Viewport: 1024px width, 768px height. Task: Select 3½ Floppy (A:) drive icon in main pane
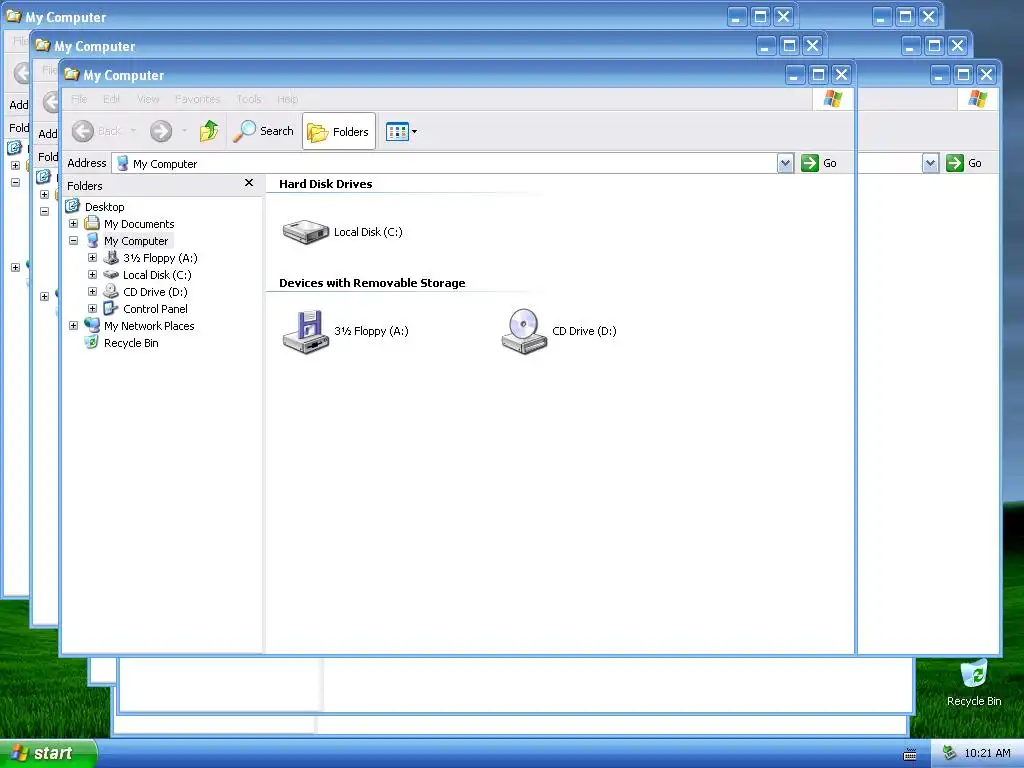(306, 331)
